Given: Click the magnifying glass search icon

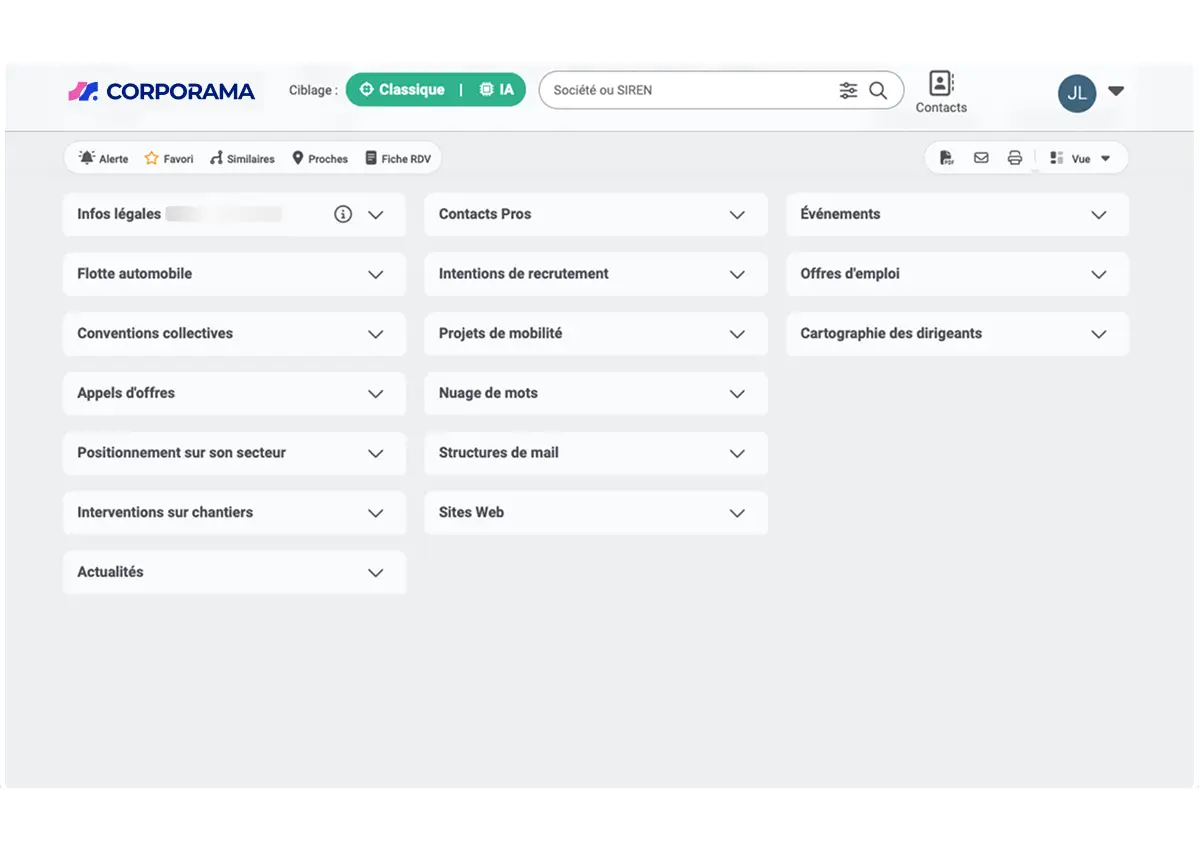Looking at the screenshot, I should tap(878, 90).
